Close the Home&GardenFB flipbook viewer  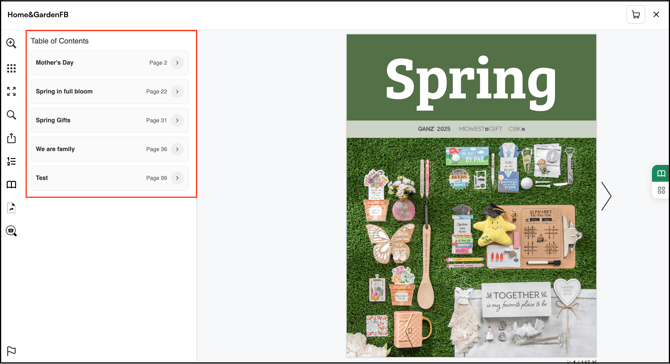pos(656,15)
